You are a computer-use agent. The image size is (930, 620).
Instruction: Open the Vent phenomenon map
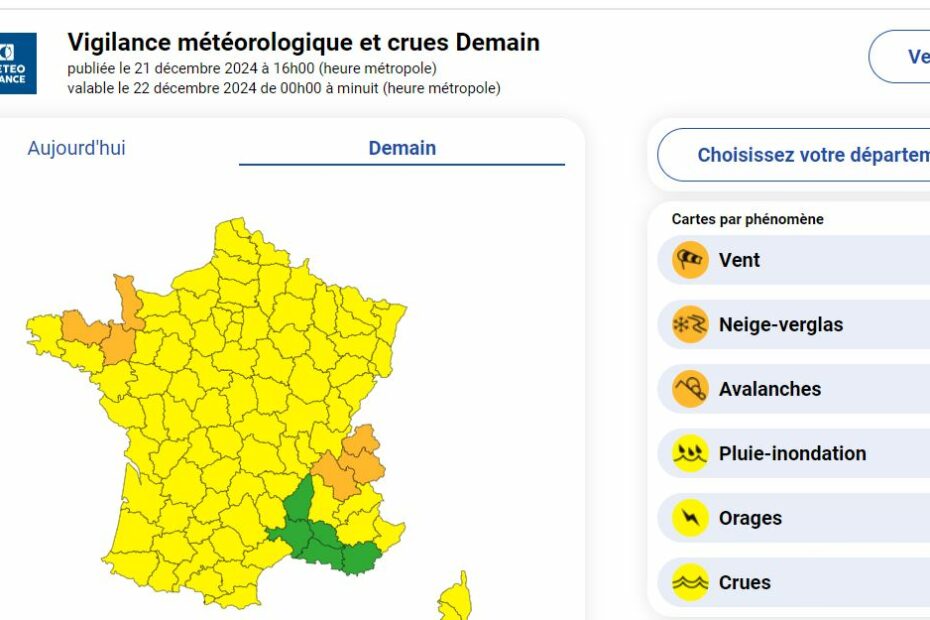point(794,260)
